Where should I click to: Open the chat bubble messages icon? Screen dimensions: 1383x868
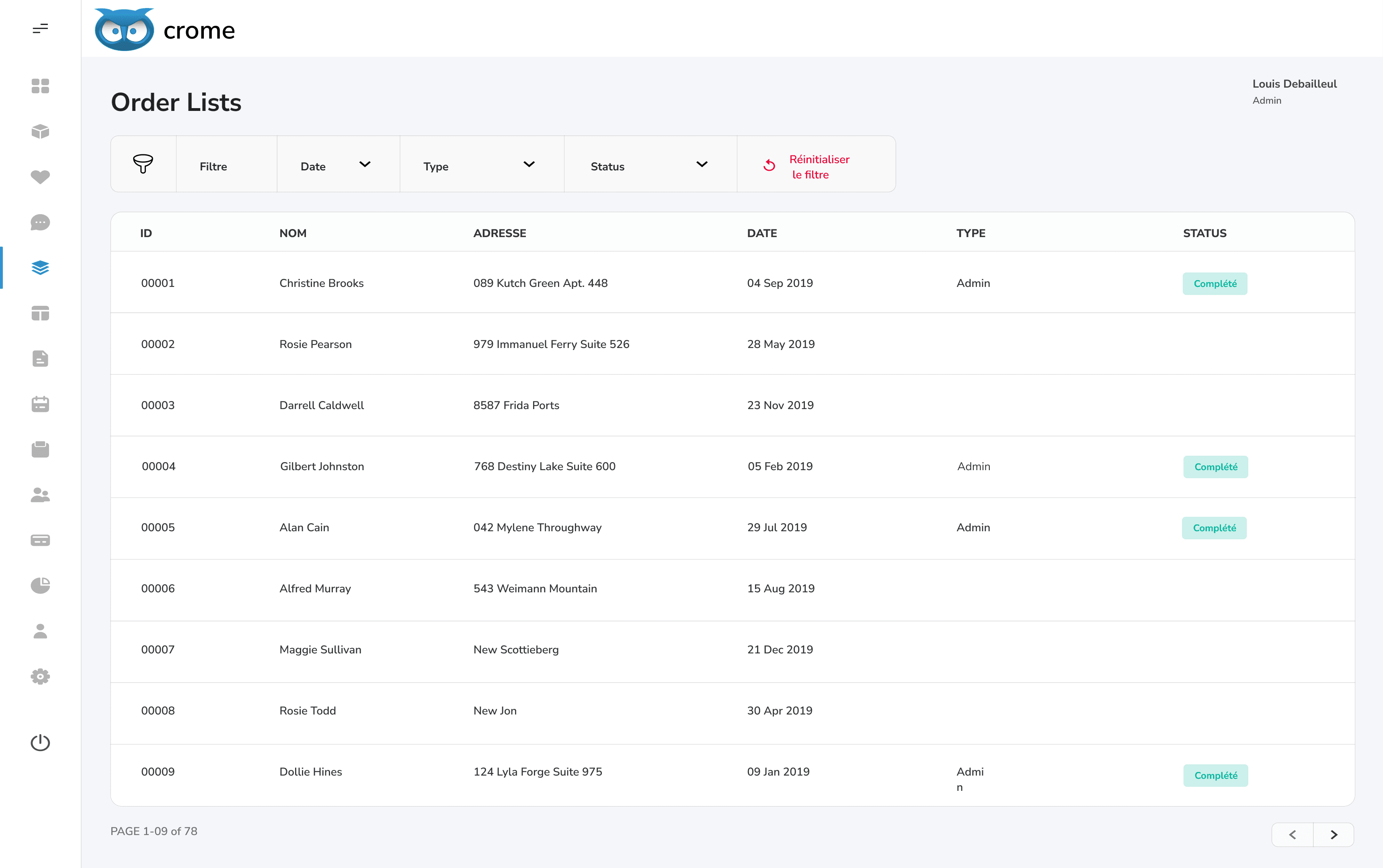point(40,222)
